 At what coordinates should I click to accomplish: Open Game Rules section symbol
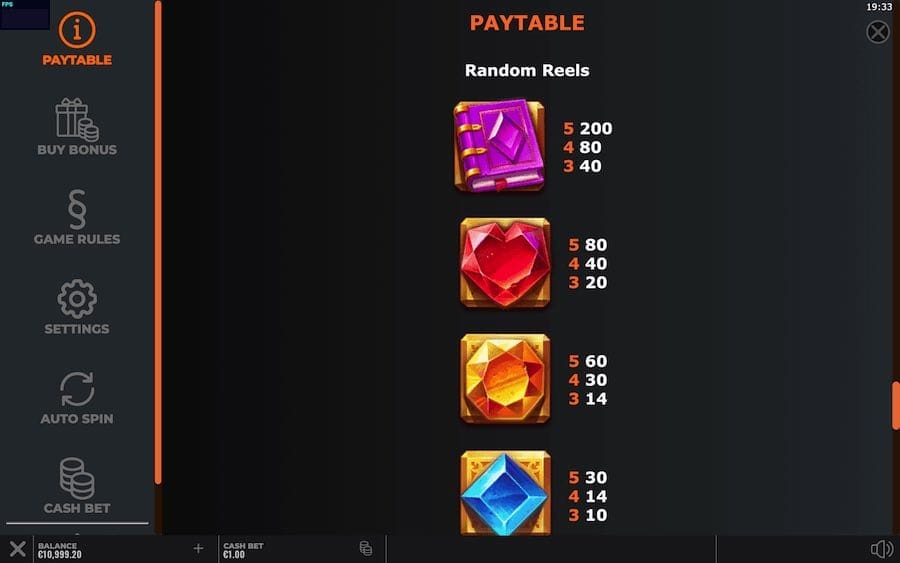(77, 209)
